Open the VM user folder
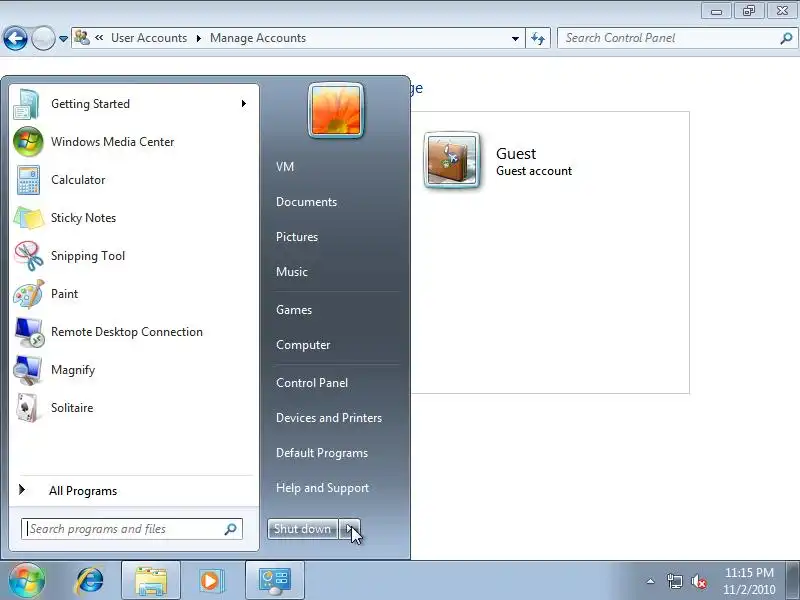This screenshot has width=800, height=600. [285, 167]
